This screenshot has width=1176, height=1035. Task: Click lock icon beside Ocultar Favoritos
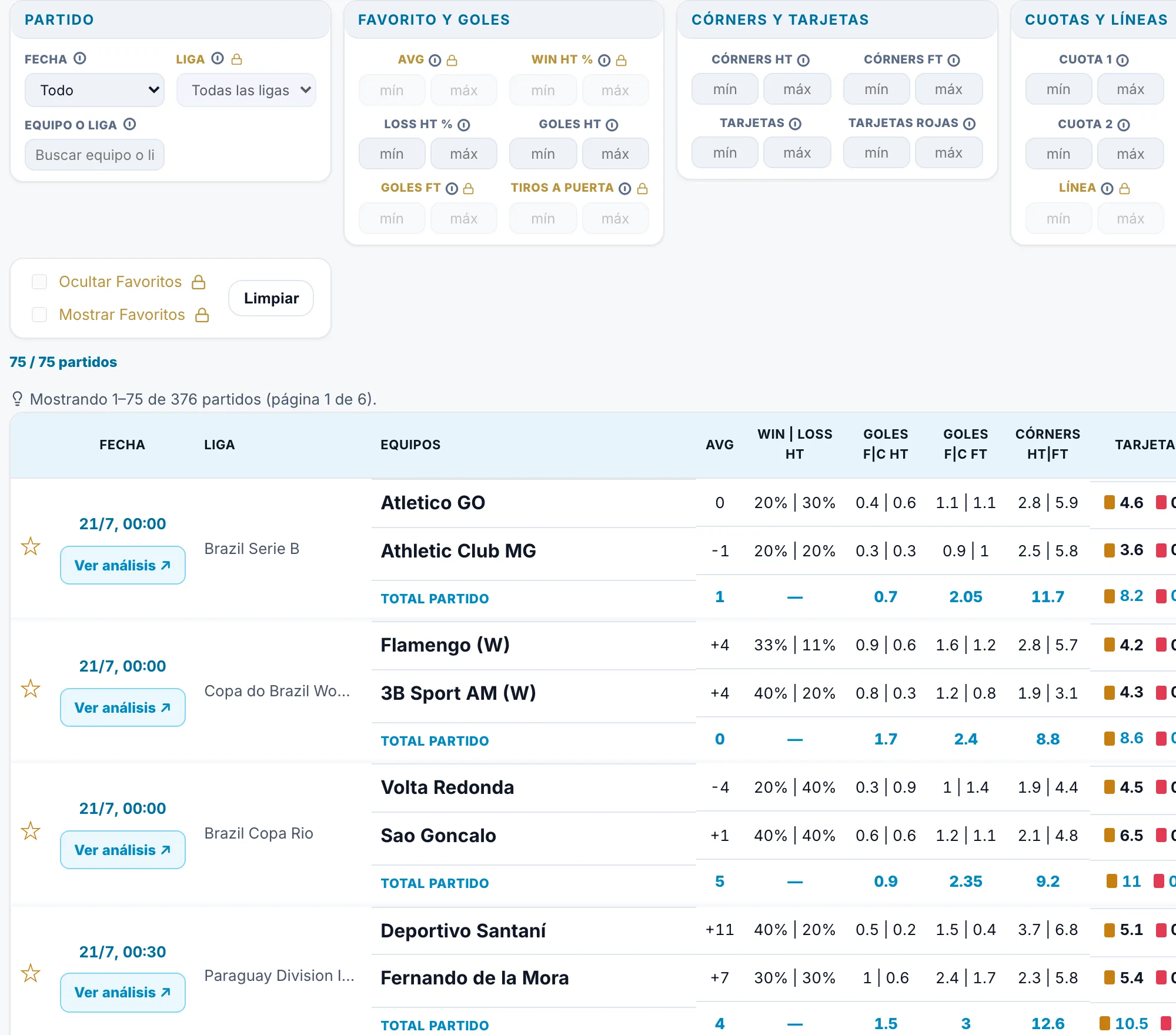[199, 282]
